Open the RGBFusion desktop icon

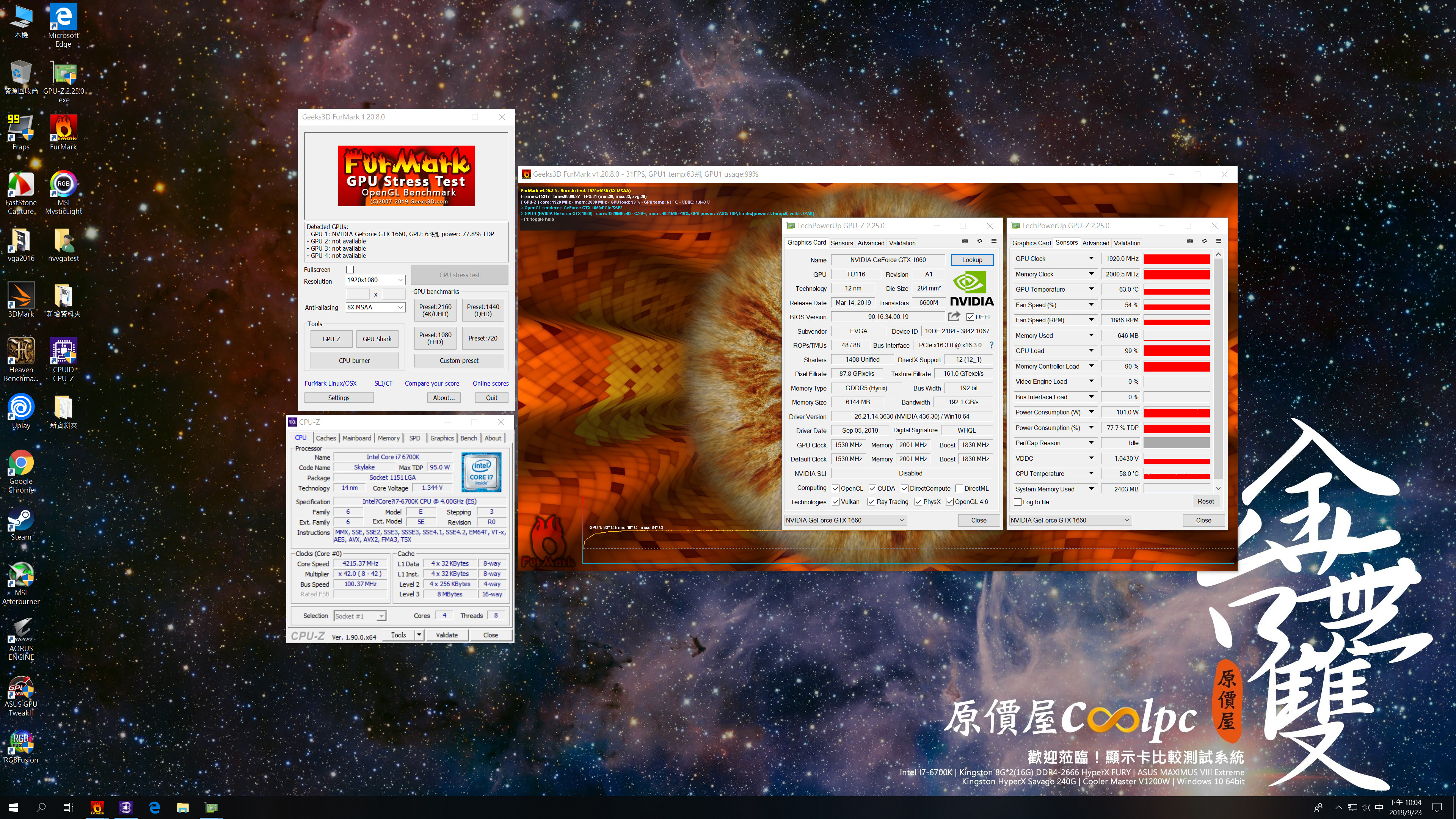(x=21, y=746)
